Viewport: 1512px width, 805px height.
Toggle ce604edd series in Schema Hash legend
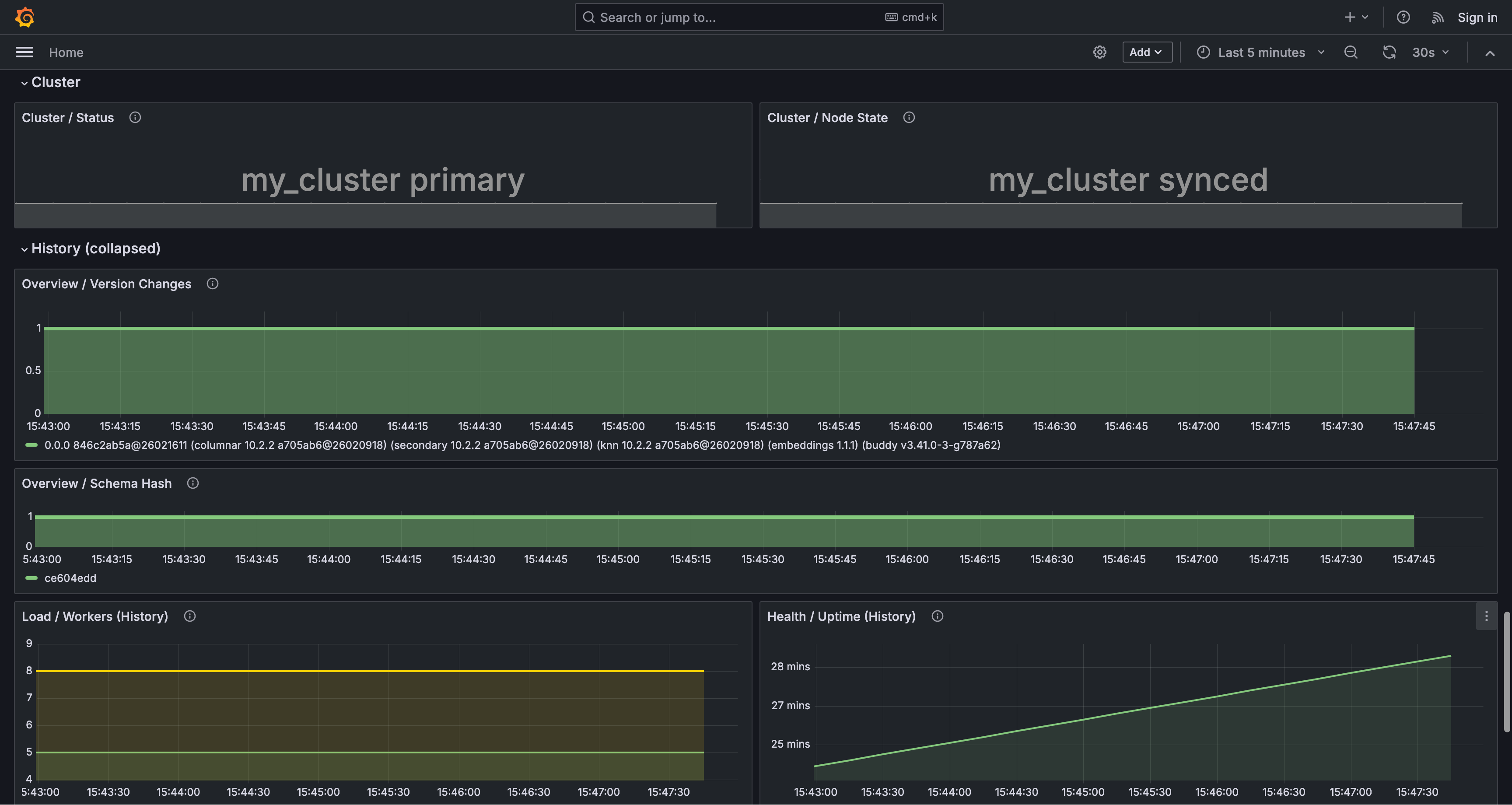coord(70,578)
